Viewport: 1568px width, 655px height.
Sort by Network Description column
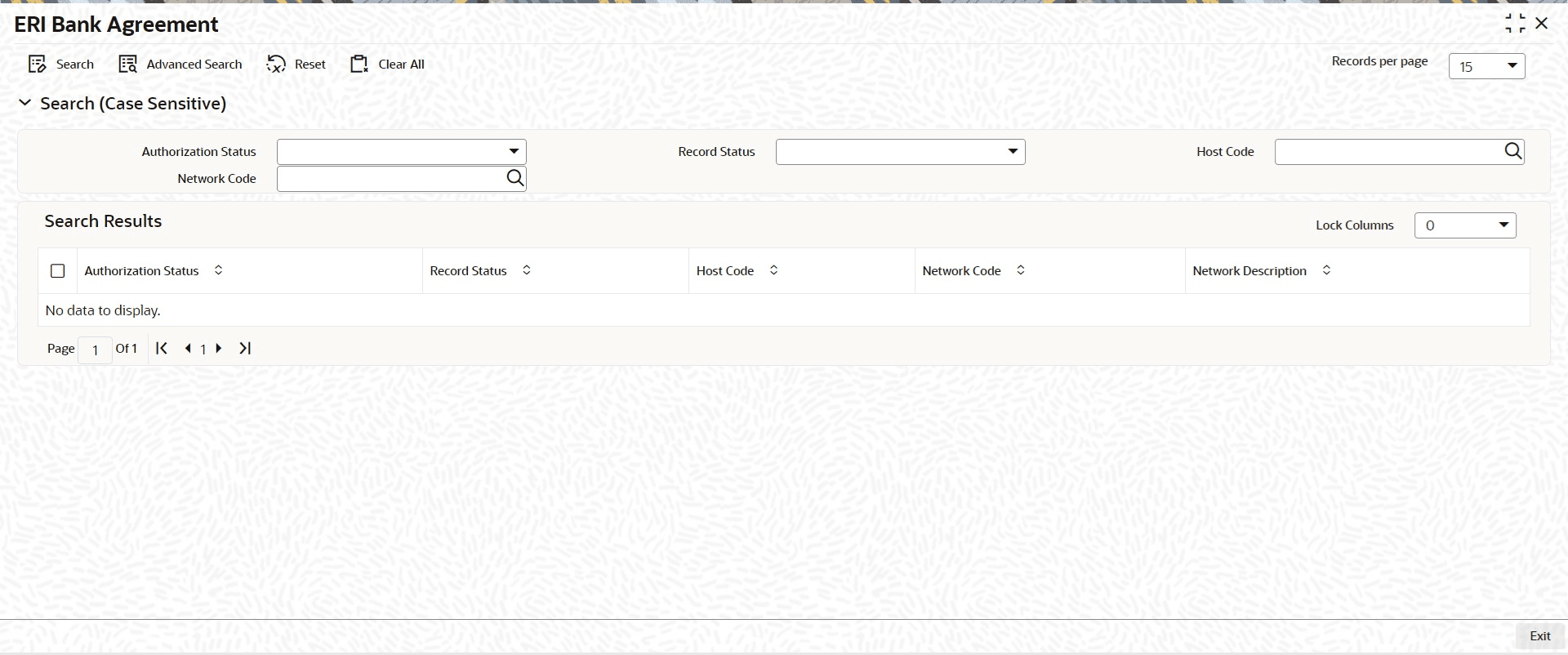1326,270
